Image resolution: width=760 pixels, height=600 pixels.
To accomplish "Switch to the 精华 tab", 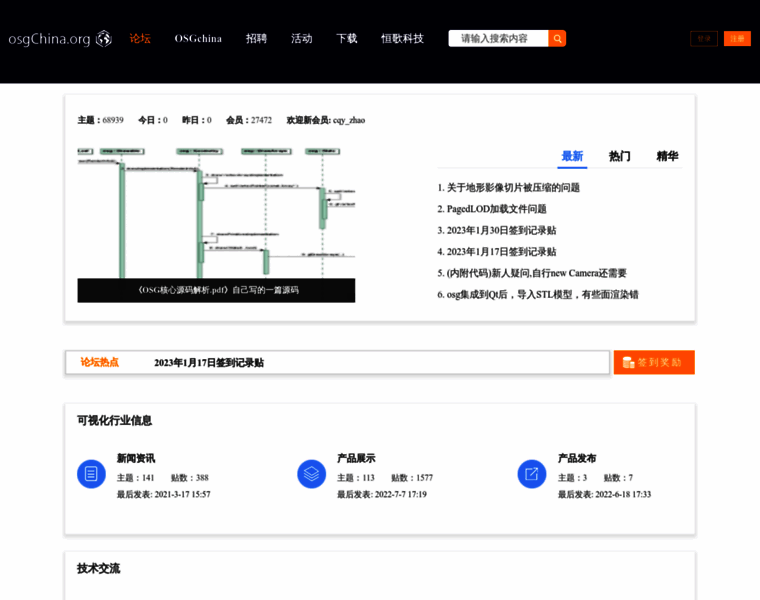I will [x=667, y=156].
